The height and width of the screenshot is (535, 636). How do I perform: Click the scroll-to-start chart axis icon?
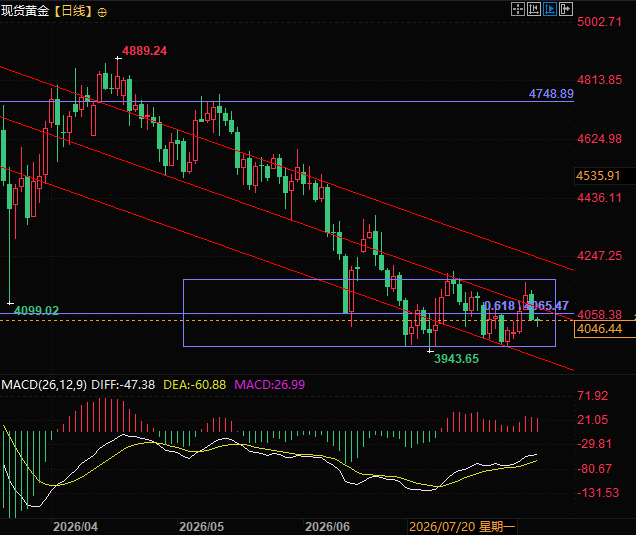[x=534, y=9]
